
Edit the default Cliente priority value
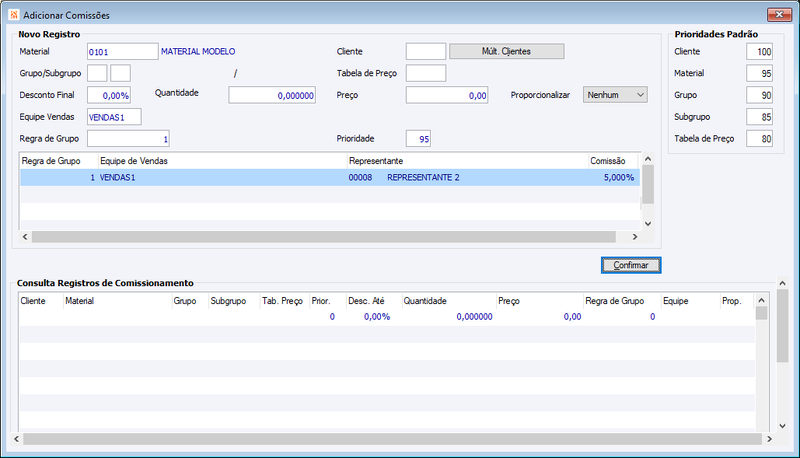[x=759, y=52]
